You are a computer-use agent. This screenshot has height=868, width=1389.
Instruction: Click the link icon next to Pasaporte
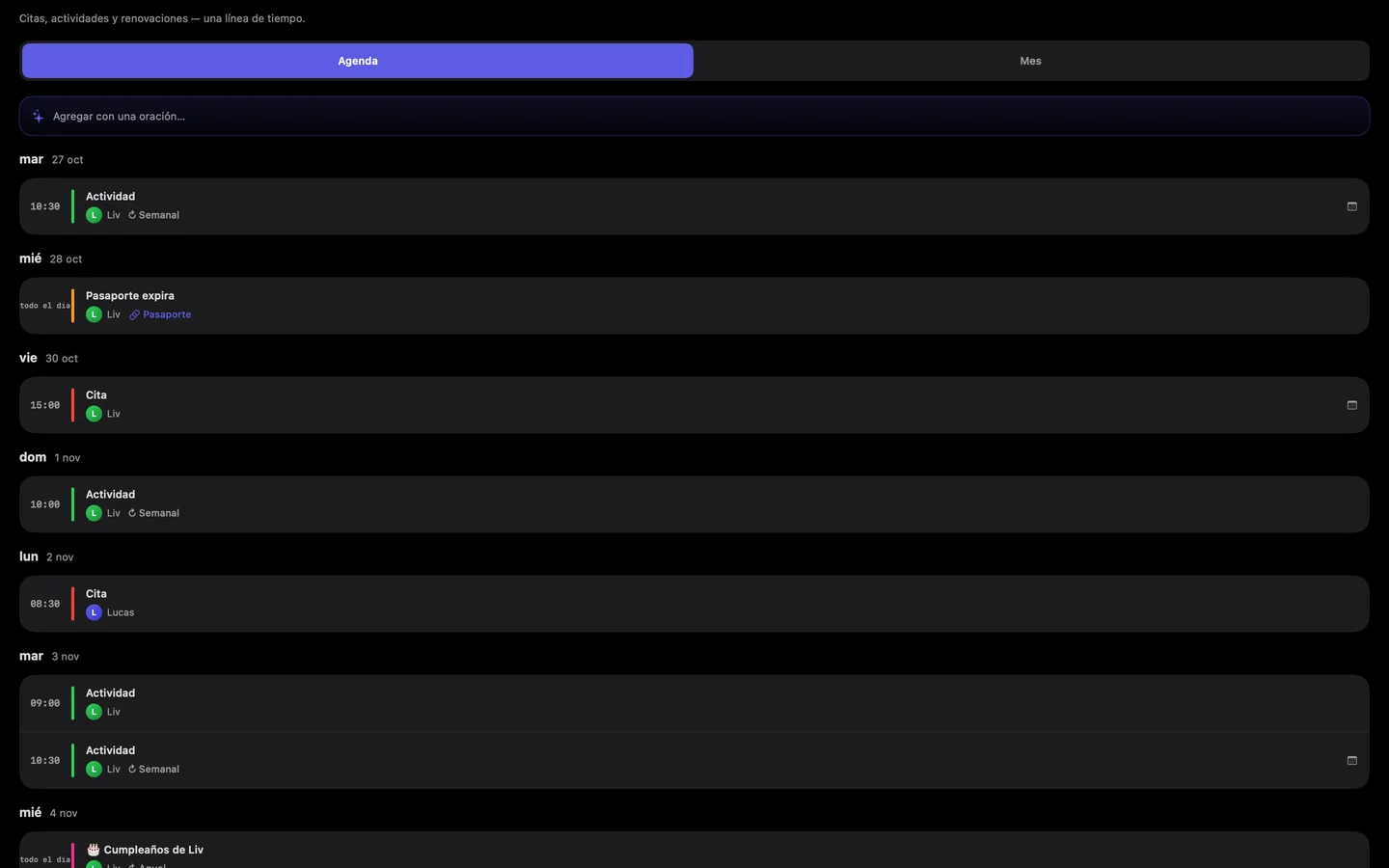(135, 314)
